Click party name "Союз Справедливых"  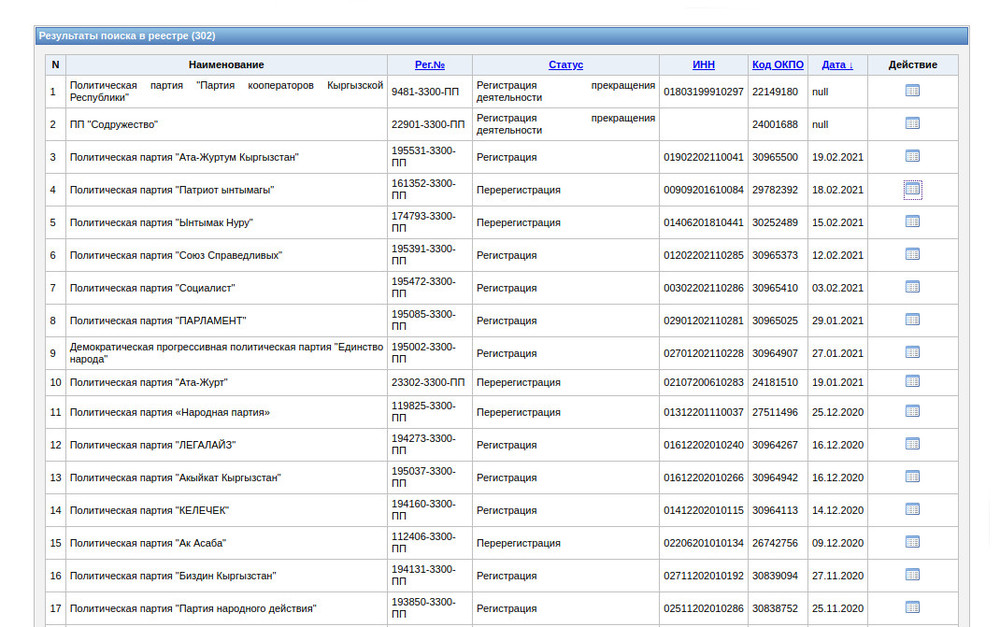point(176,255)
